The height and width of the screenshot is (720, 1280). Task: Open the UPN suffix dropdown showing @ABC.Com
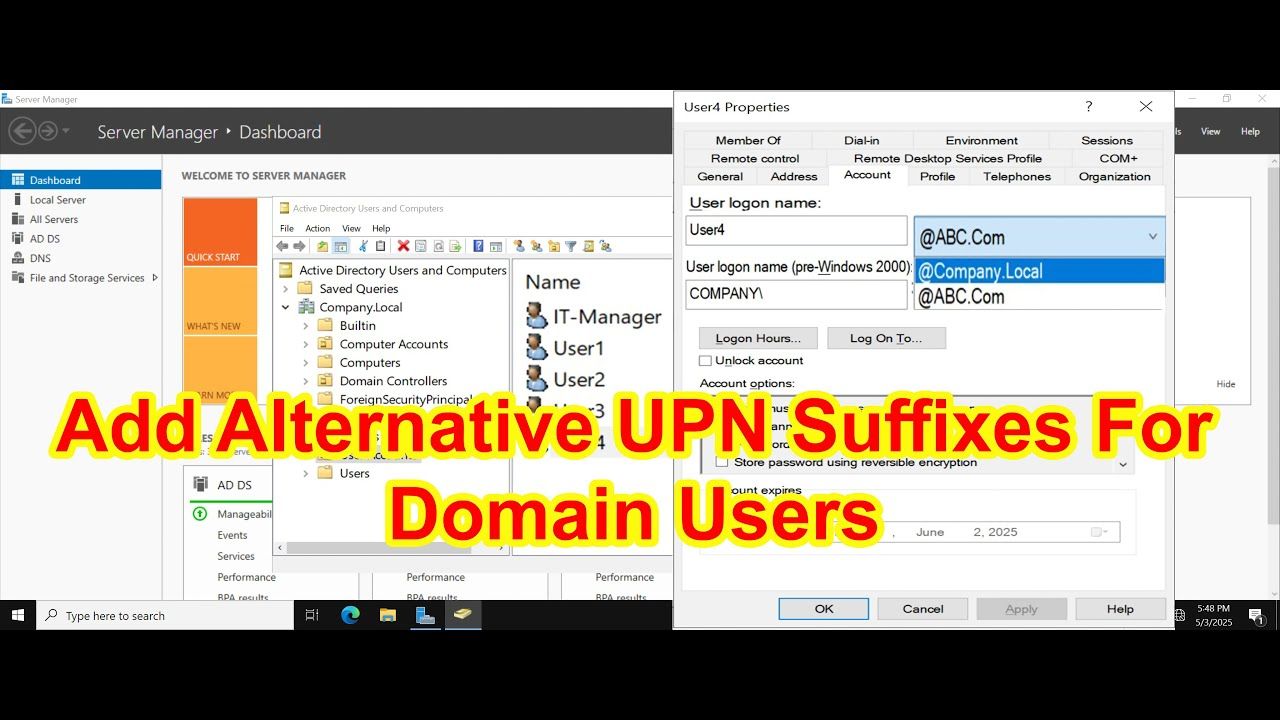(x=1040, y=237)
